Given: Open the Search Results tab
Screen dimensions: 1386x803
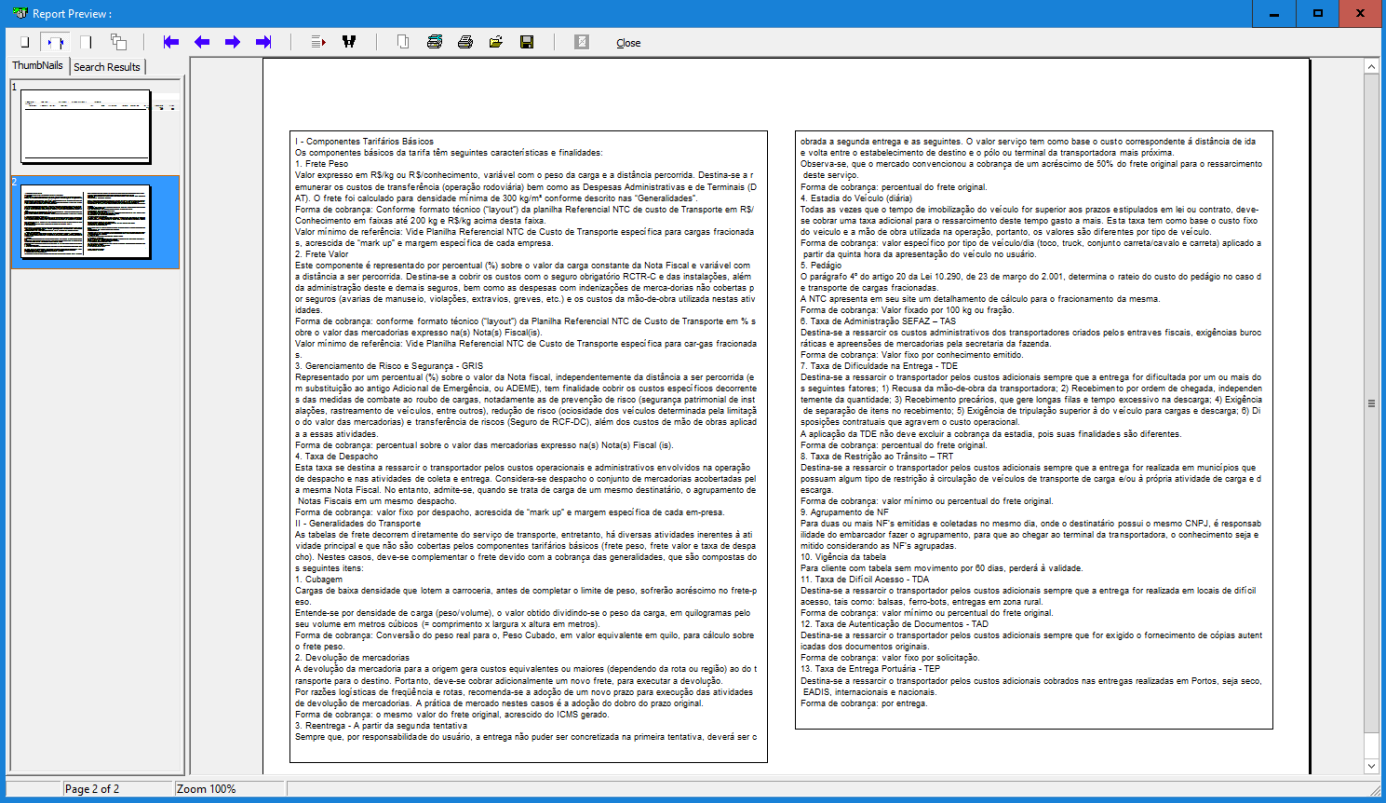Looking at the screenshot, I should (107, 67).
